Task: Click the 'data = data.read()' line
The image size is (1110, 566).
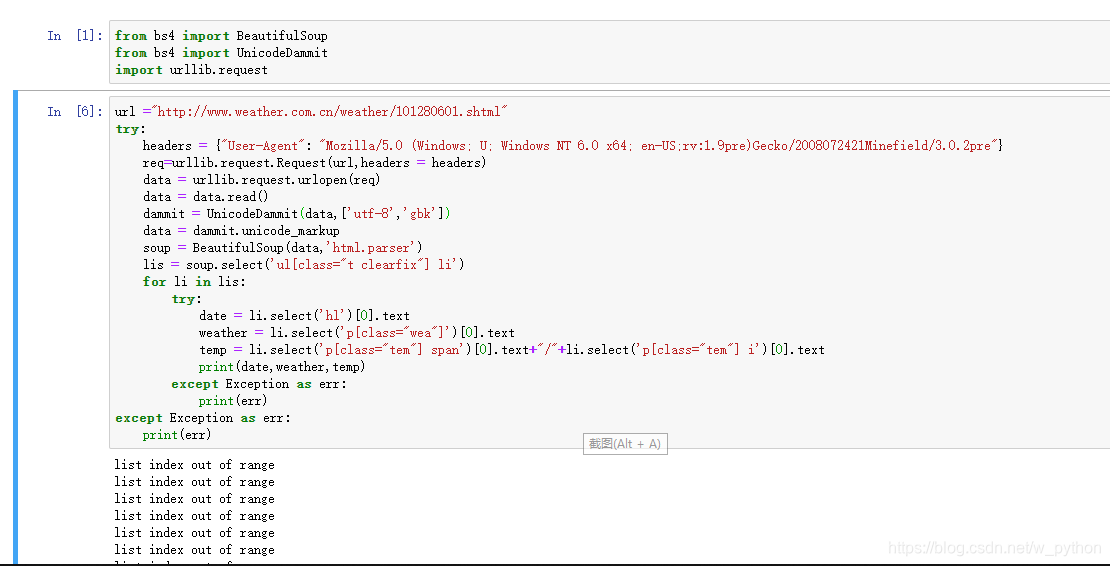Action: tap(205, 197)
